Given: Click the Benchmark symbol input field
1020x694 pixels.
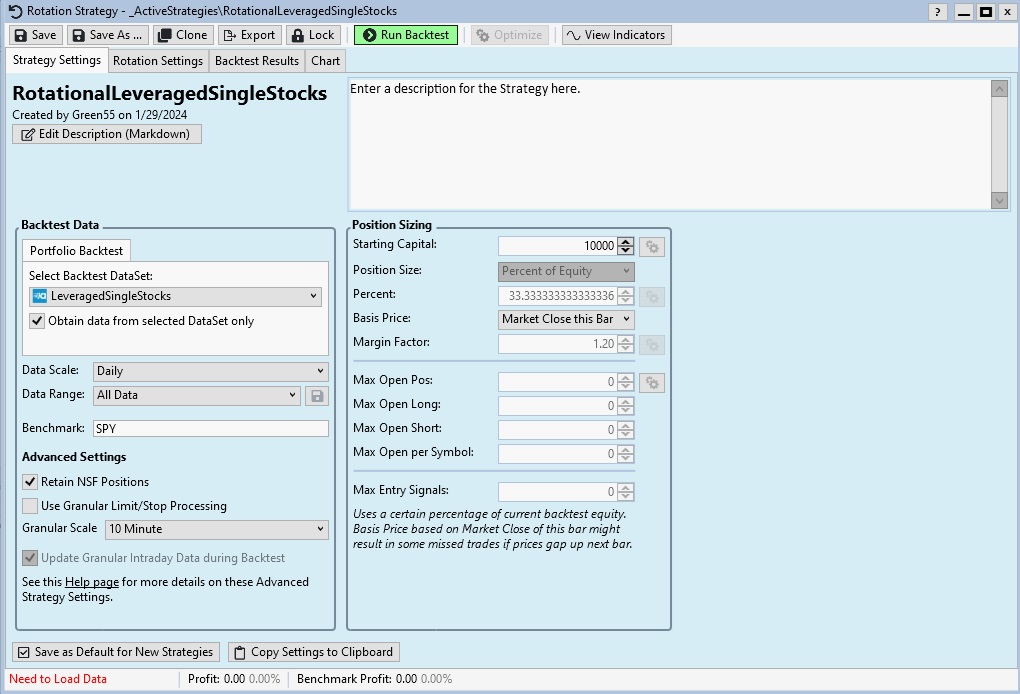Looking at the screenshot, I should click(x=210, y=428).
